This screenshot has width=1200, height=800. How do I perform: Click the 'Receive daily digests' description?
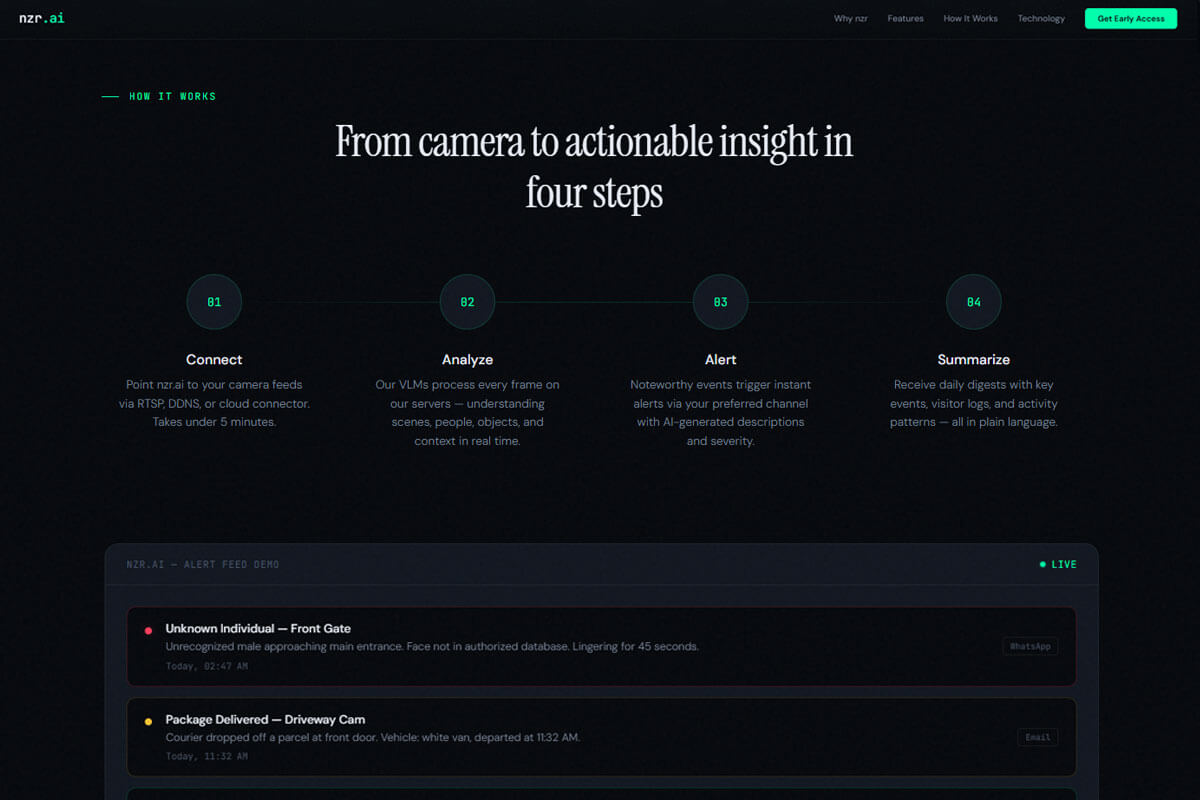[973, 403]
